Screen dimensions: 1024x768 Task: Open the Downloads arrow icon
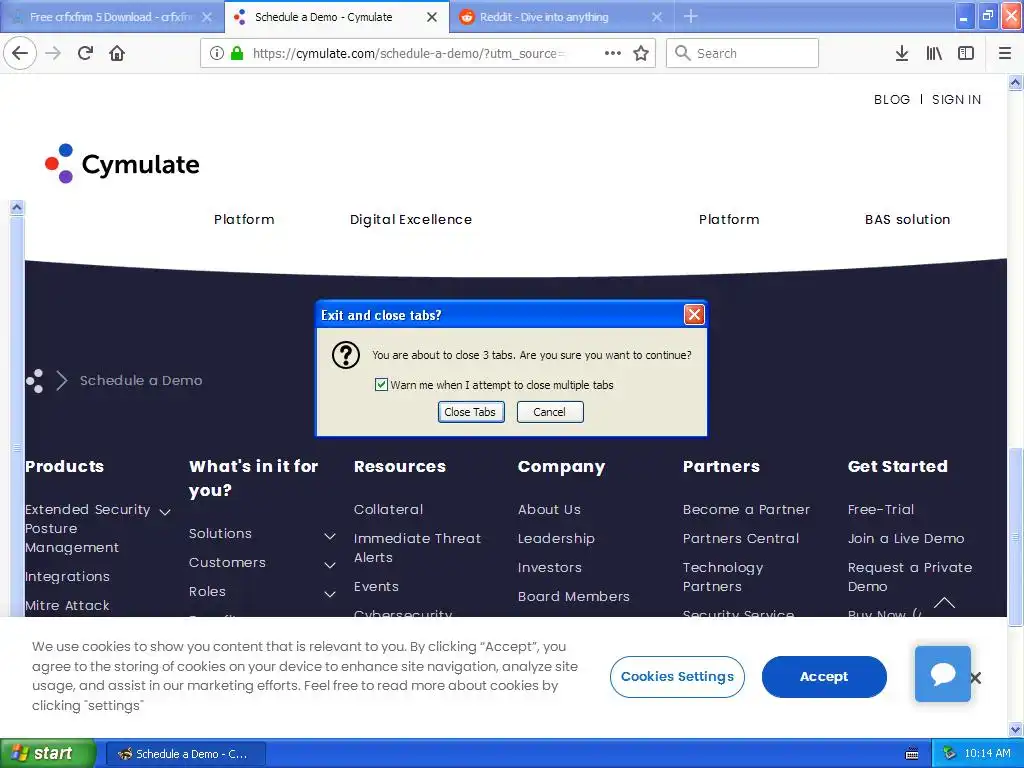click(x=902, y=53)
